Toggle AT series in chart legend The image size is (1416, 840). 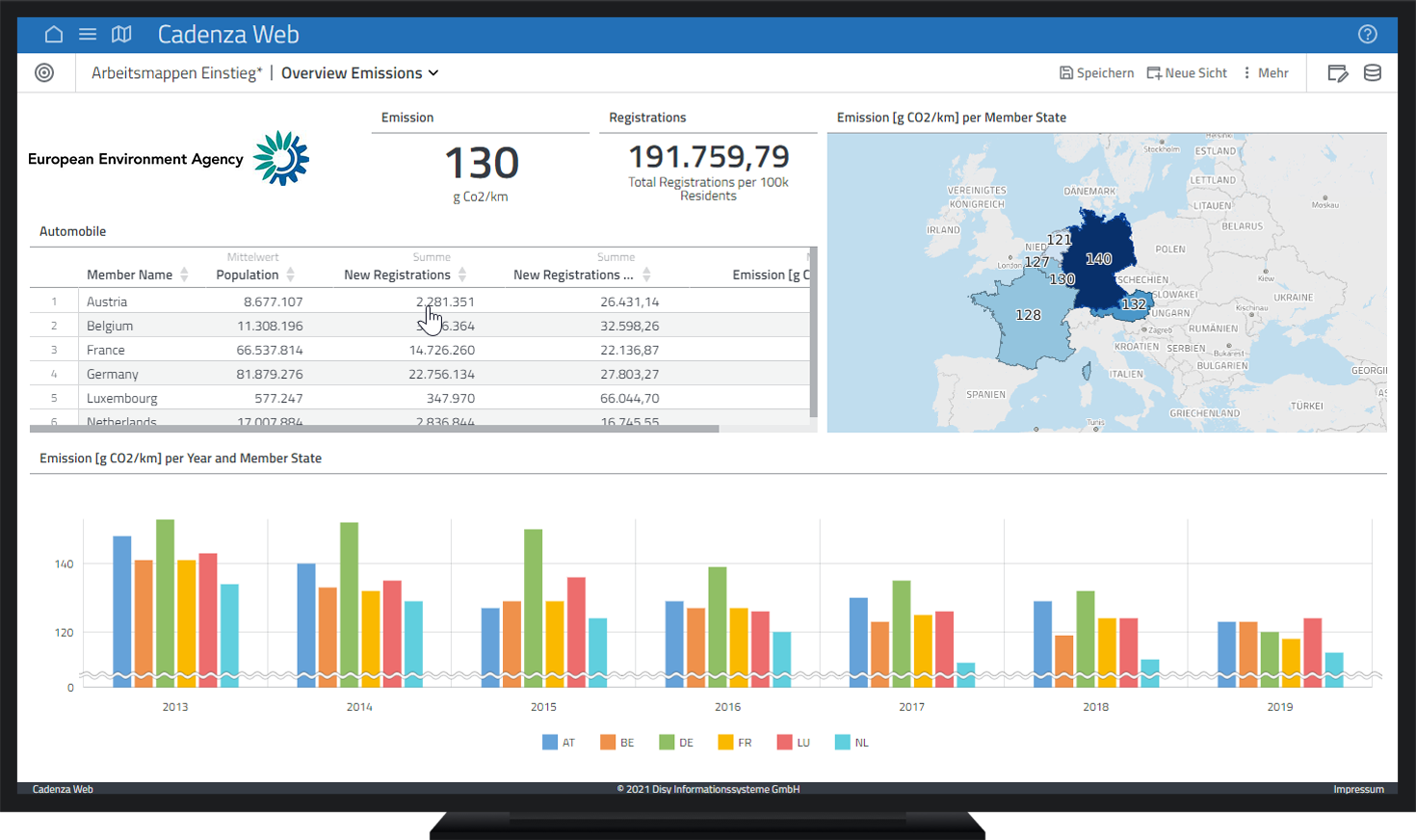[559, 743]
